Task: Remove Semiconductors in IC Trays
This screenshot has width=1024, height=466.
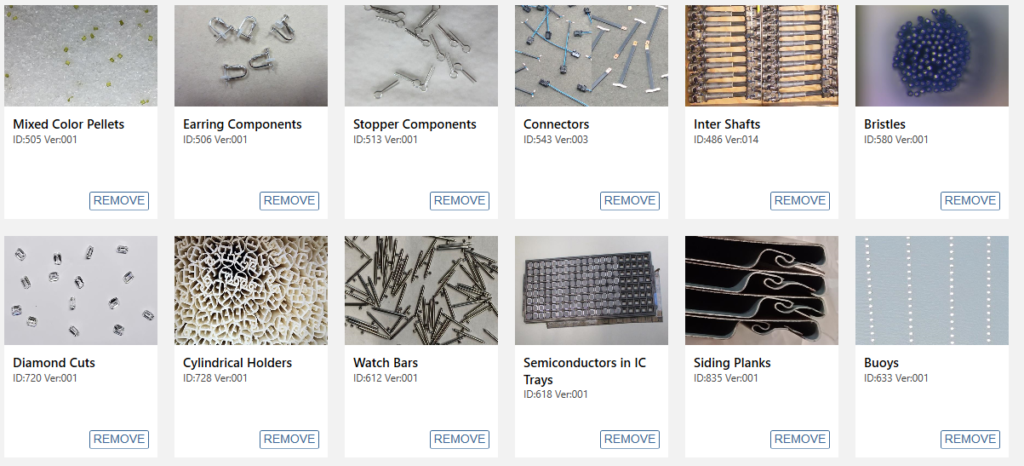Action: click(x=630, y=439)
